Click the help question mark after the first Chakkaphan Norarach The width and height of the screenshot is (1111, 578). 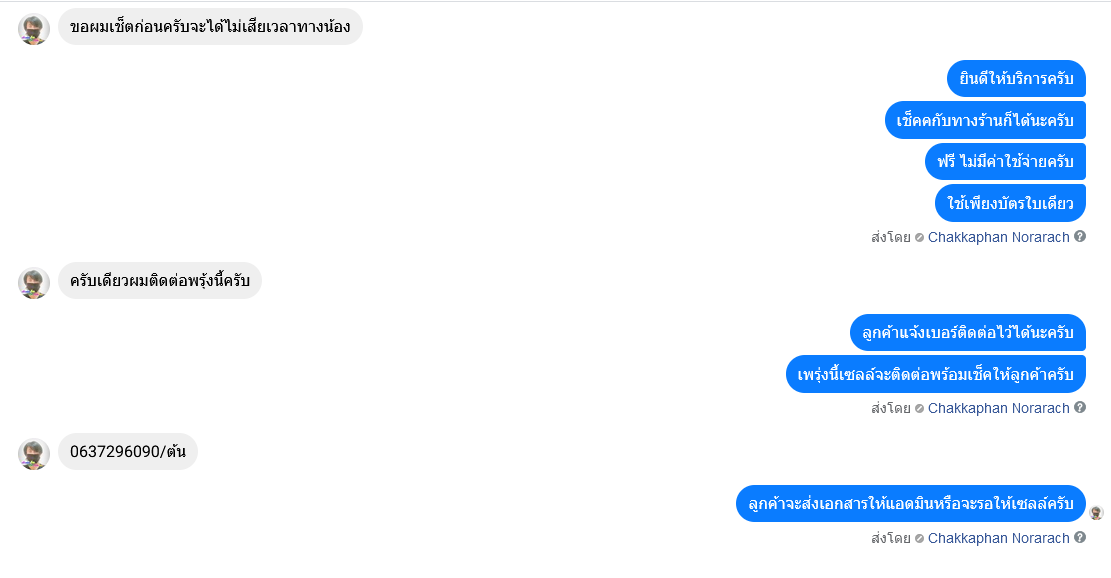[1080, 237]
